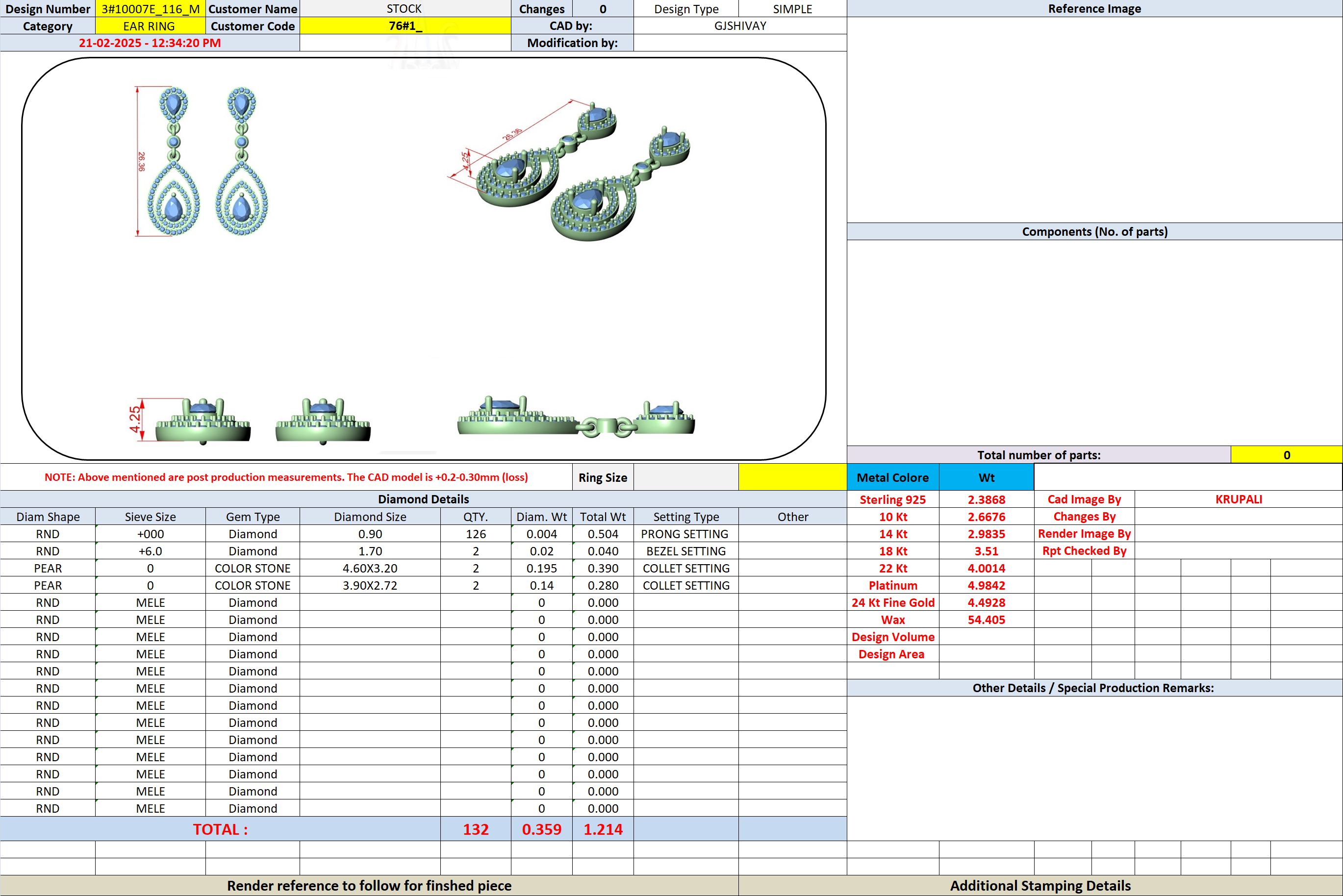
Task: Click the Render Image By label
Action: click(x=1084, y=534)
